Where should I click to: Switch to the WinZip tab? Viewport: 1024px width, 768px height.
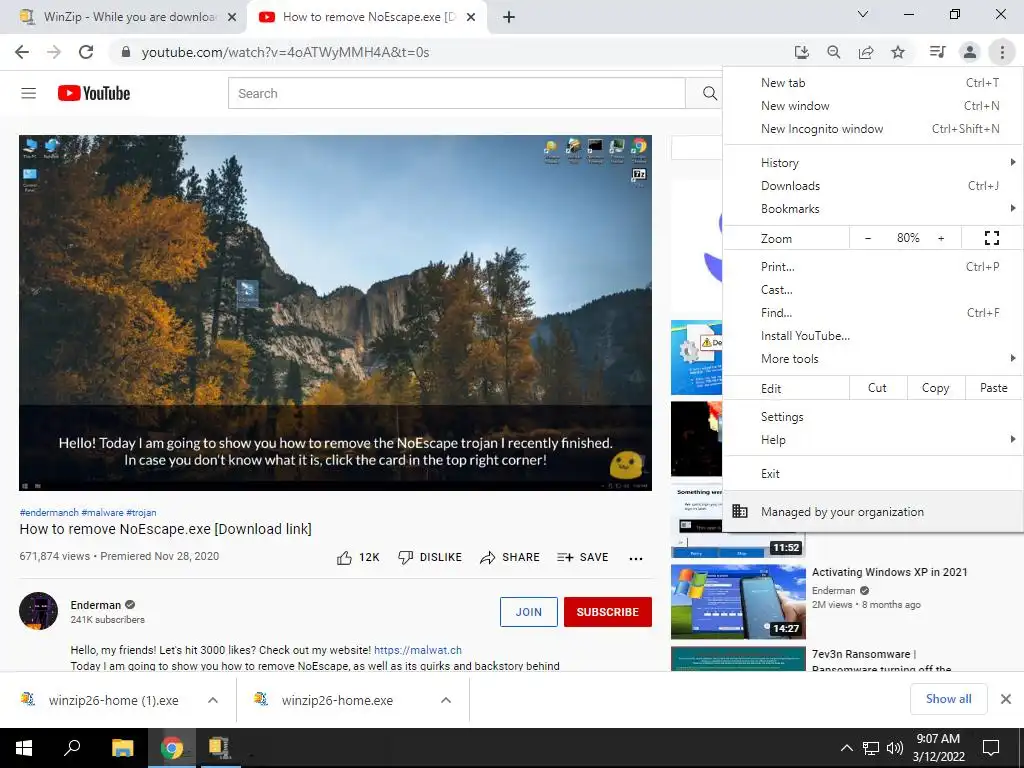[124, 17]
